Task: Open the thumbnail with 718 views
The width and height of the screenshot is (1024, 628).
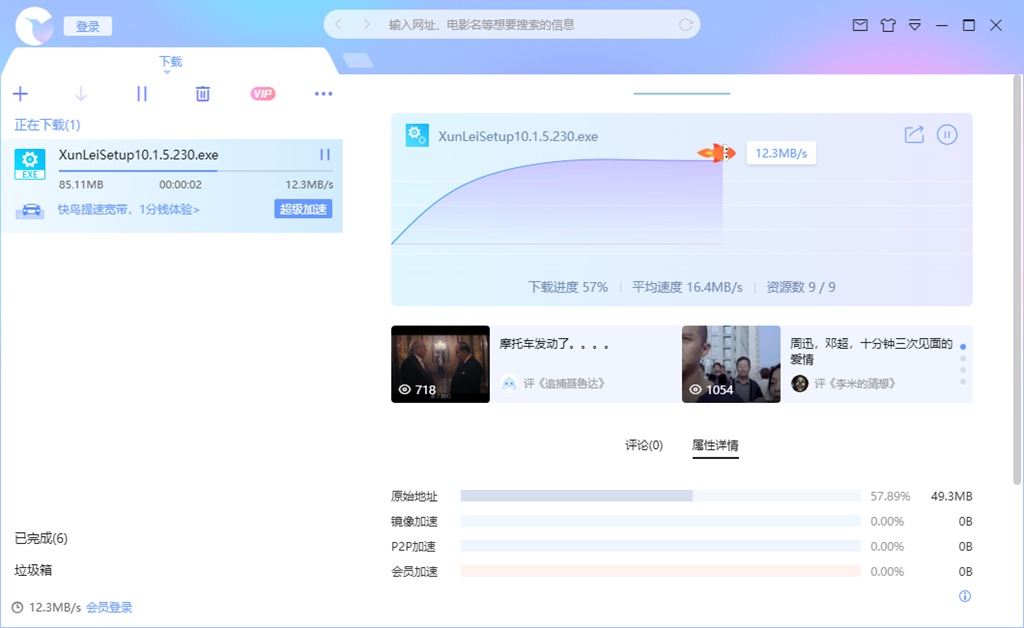Action: point(440,364)
